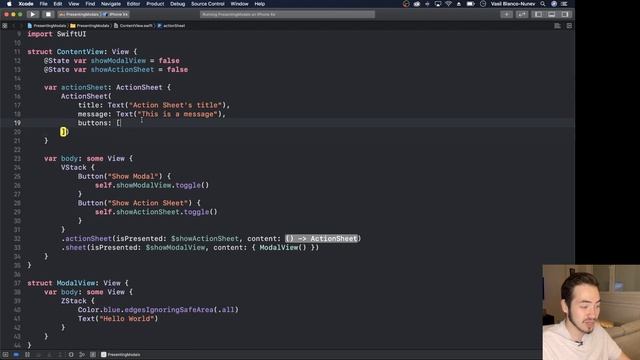The height and width of the screenshot is (360, 640).
Task: Click 'showActionSheet' on line 13
Action: click(122, 69)
